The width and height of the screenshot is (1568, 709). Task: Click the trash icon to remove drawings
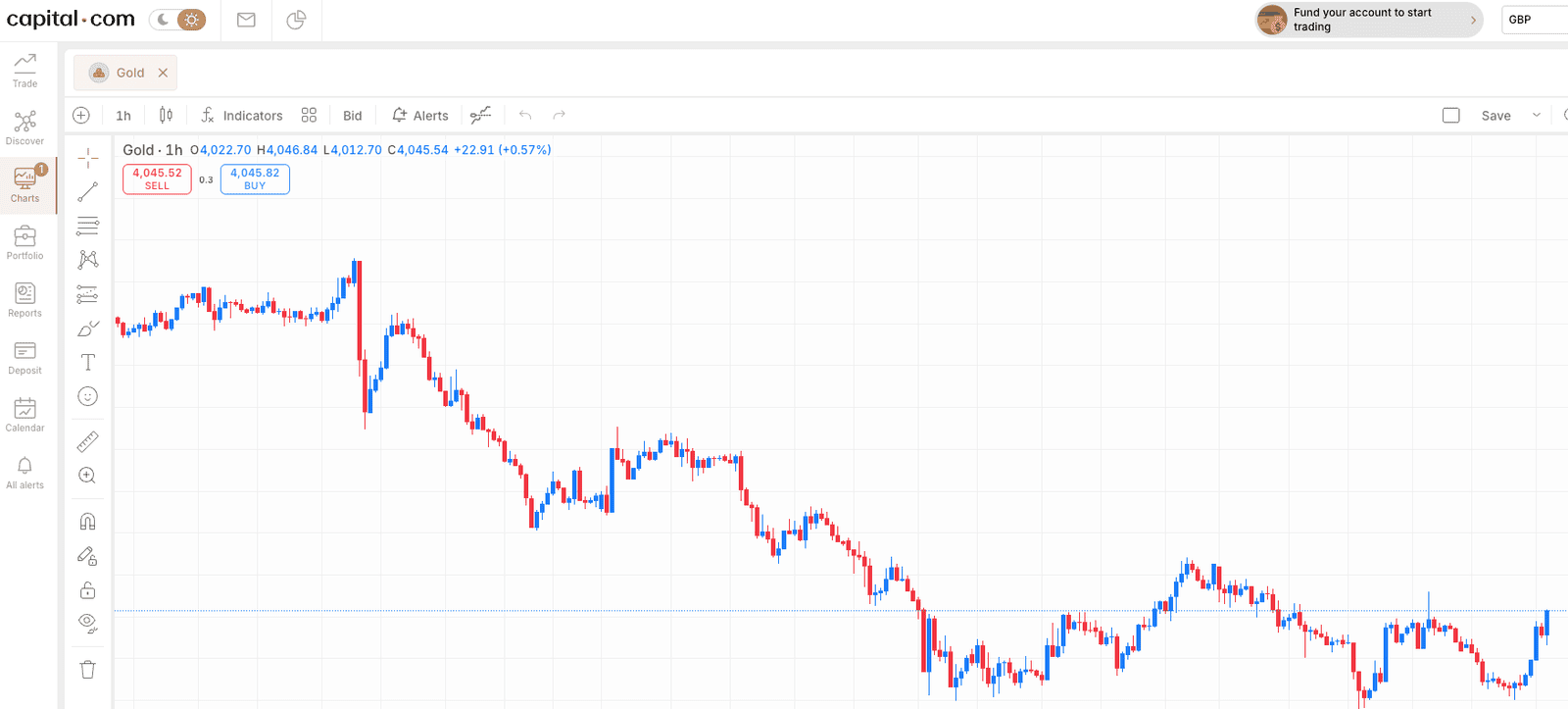(x=87, y=670)
